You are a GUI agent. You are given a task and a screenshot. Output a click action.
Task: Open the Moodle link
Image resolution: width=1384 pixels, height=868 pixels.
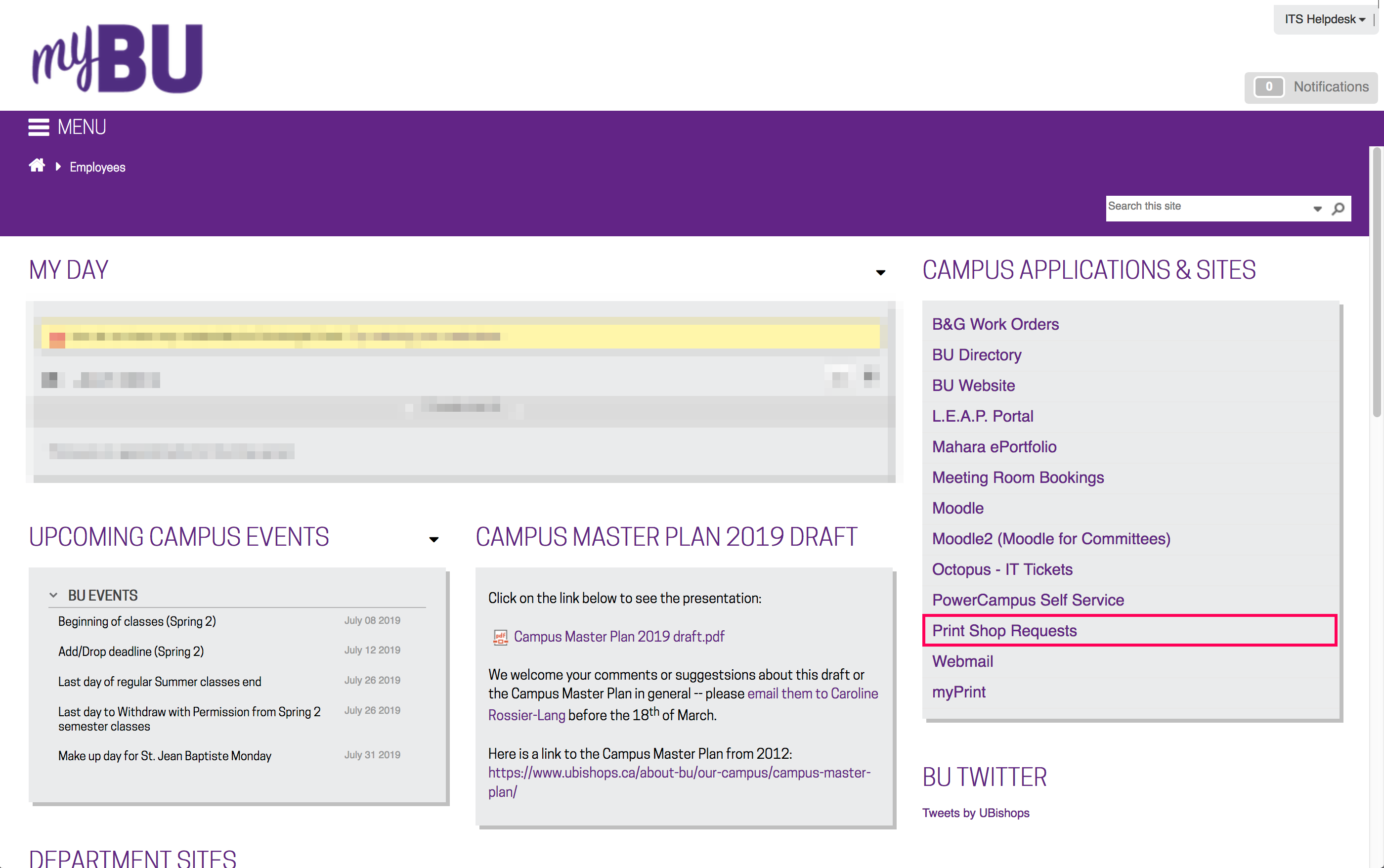tap(957, 508)
